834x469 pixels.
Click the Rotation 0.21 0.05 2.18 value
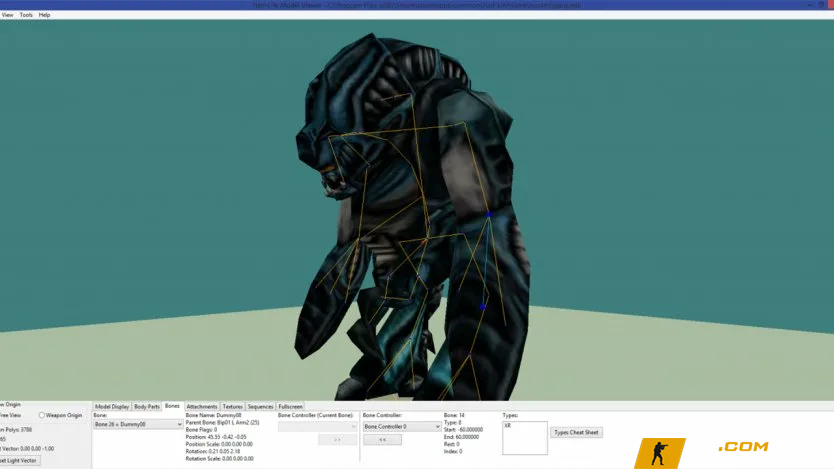tap(213, 451)
